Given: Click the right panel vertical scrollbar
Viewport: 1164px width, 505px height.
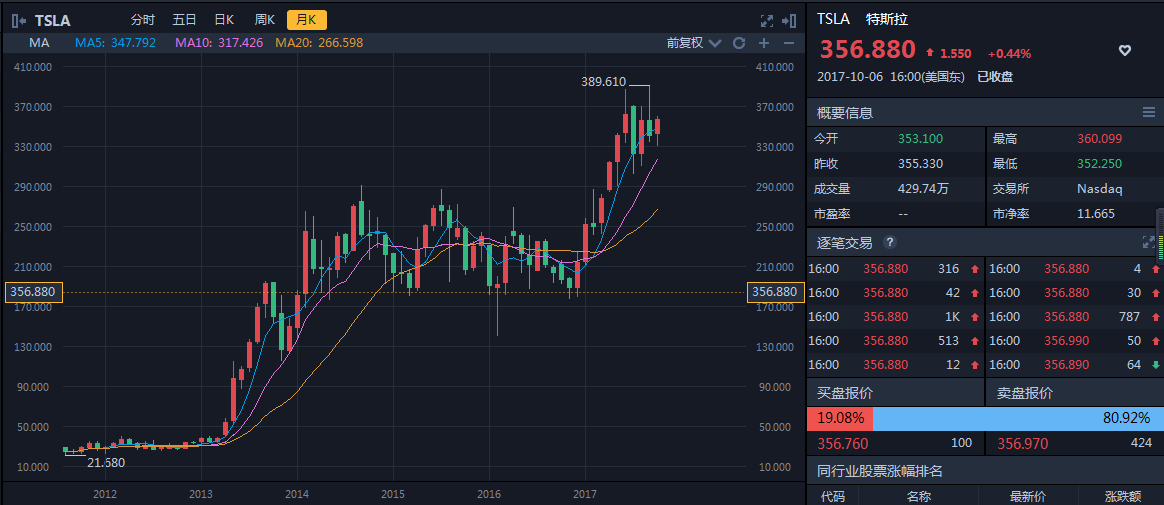Looking at the screenshot, I should click(1160, 235).
